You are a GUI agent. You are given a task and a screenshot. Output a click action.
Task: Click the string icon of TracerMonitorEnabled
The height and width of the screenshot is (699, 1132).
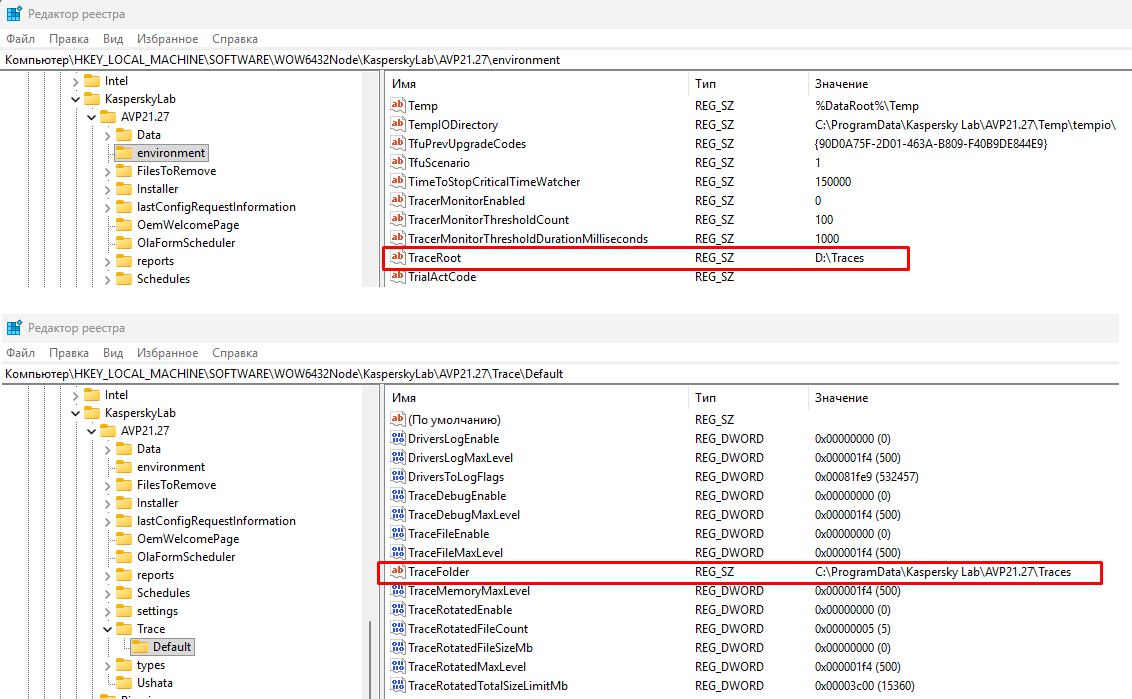coord(398,200)
